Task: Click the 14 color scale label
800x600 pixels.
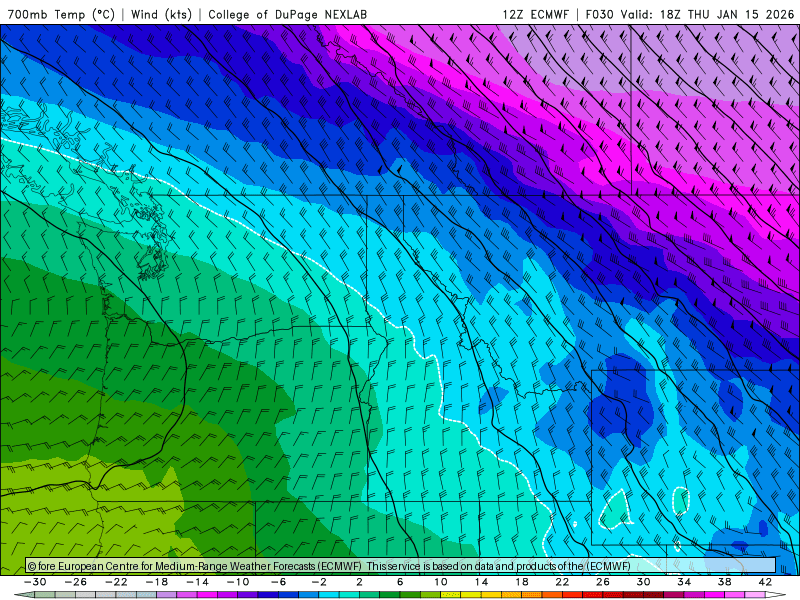Action: (x=481, y=582)
